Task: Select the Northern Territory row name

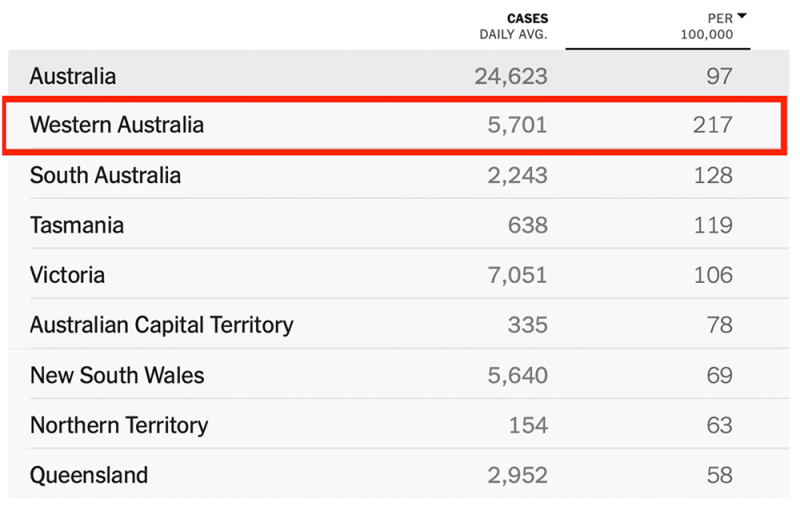Action: pyautogui.click(x=119, y=425)
